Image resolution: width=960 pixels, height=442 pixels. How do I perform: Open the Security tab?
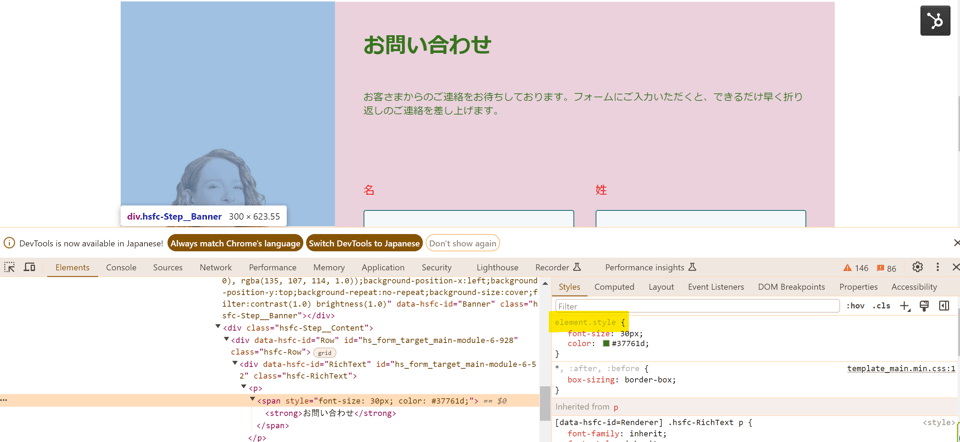pyautogui.click(x=437, y=268)
